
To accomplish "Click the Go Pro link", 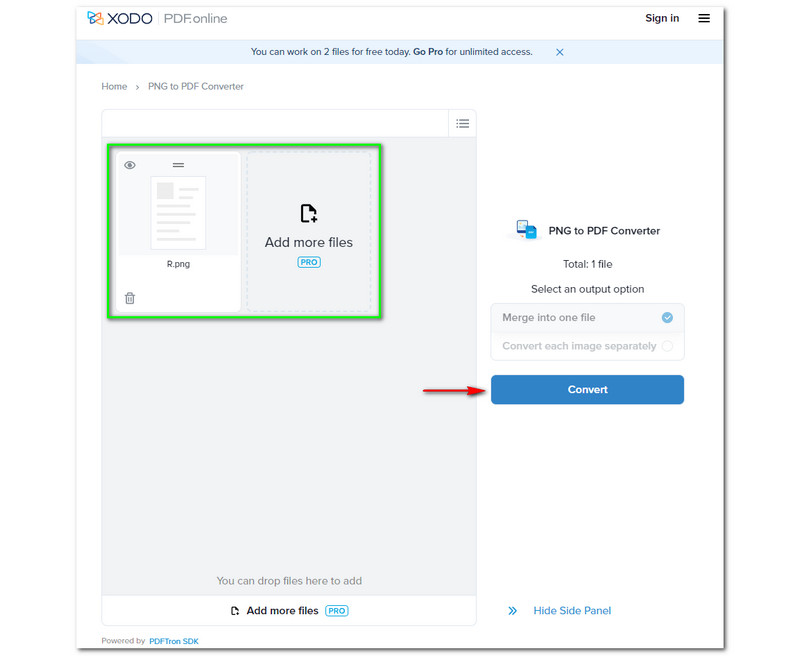I will (428, 52).
